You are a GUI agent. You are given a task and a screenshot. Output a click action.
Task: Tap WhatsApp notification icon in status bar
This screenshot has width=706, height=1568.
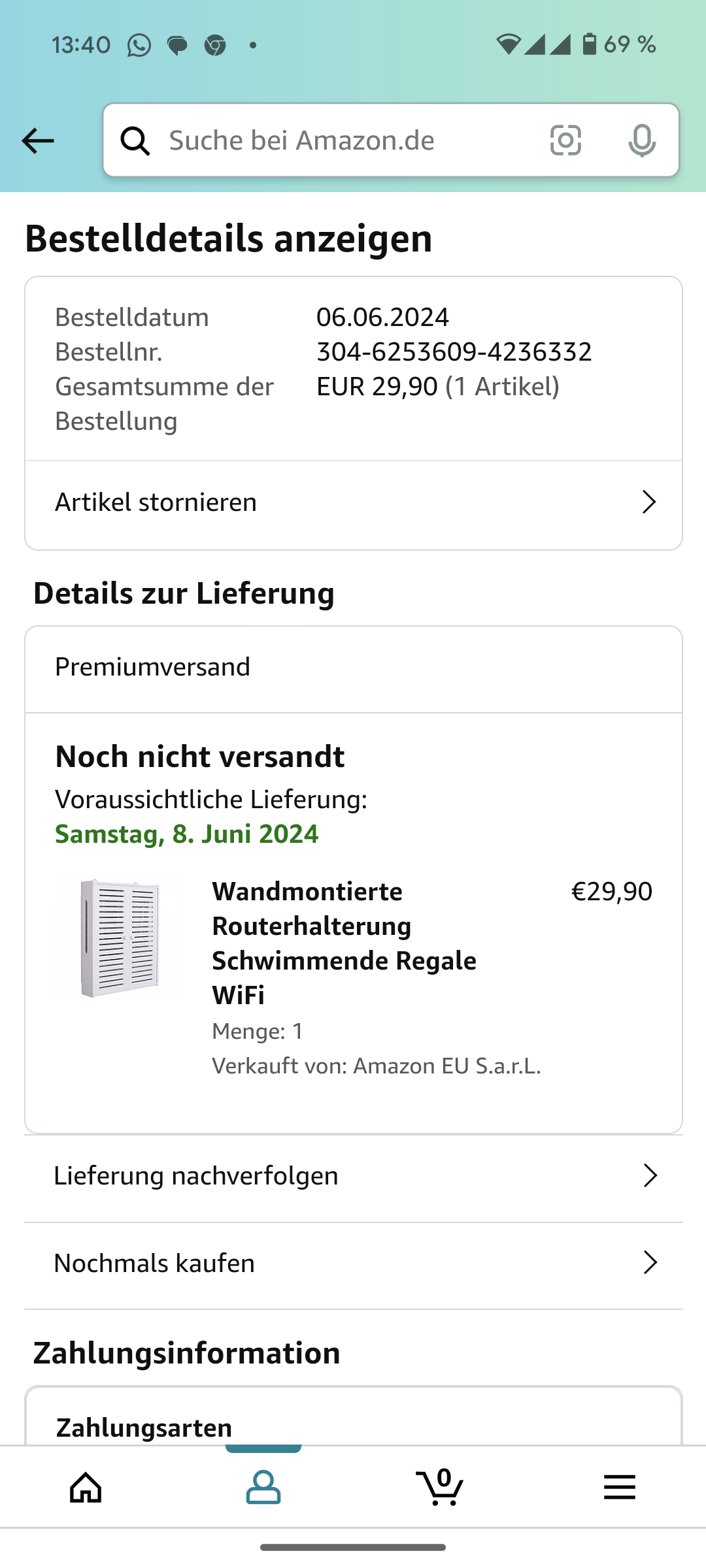139,45
